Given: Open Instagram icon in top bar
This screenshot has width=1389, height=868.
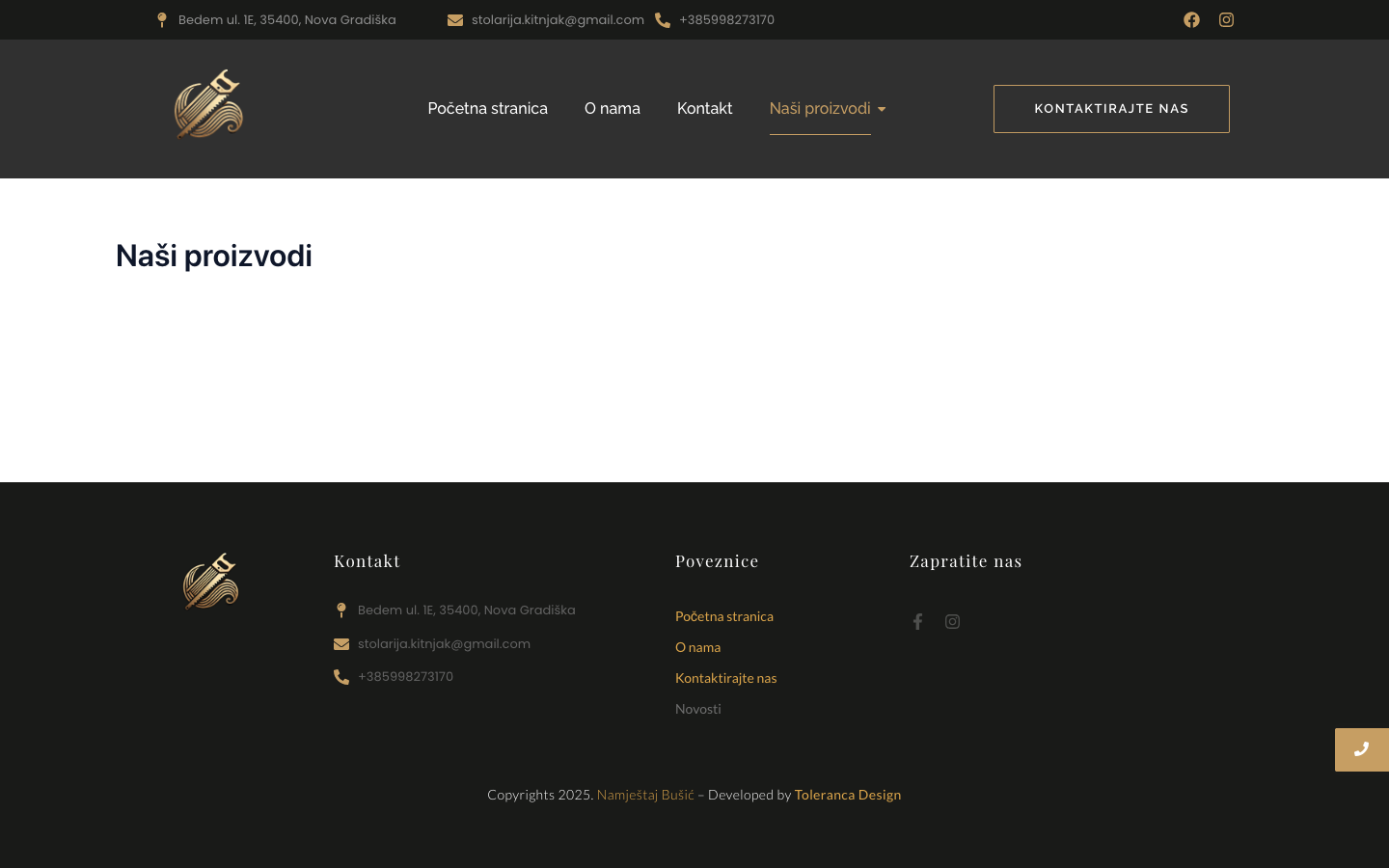Looking at the screenshot, I should tap(1226, 20).
